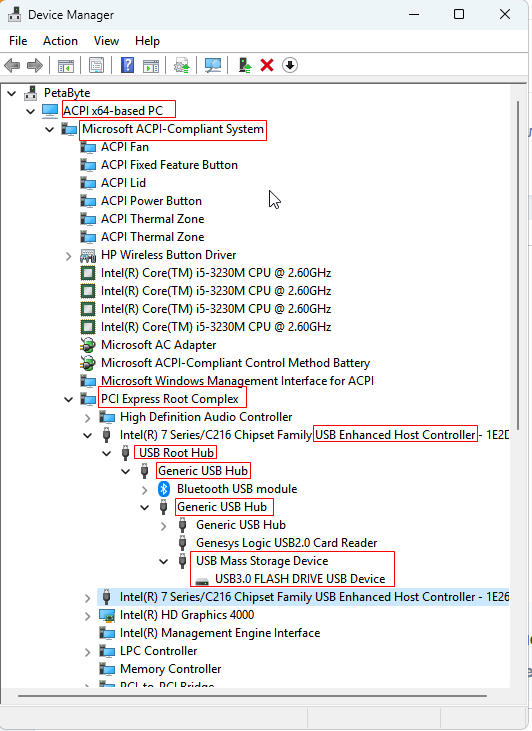Viewport: 532px width, 731px height.
Task: Select Genesys Logic USB2.0 Card Reader
Action: [x=286, y=543]
